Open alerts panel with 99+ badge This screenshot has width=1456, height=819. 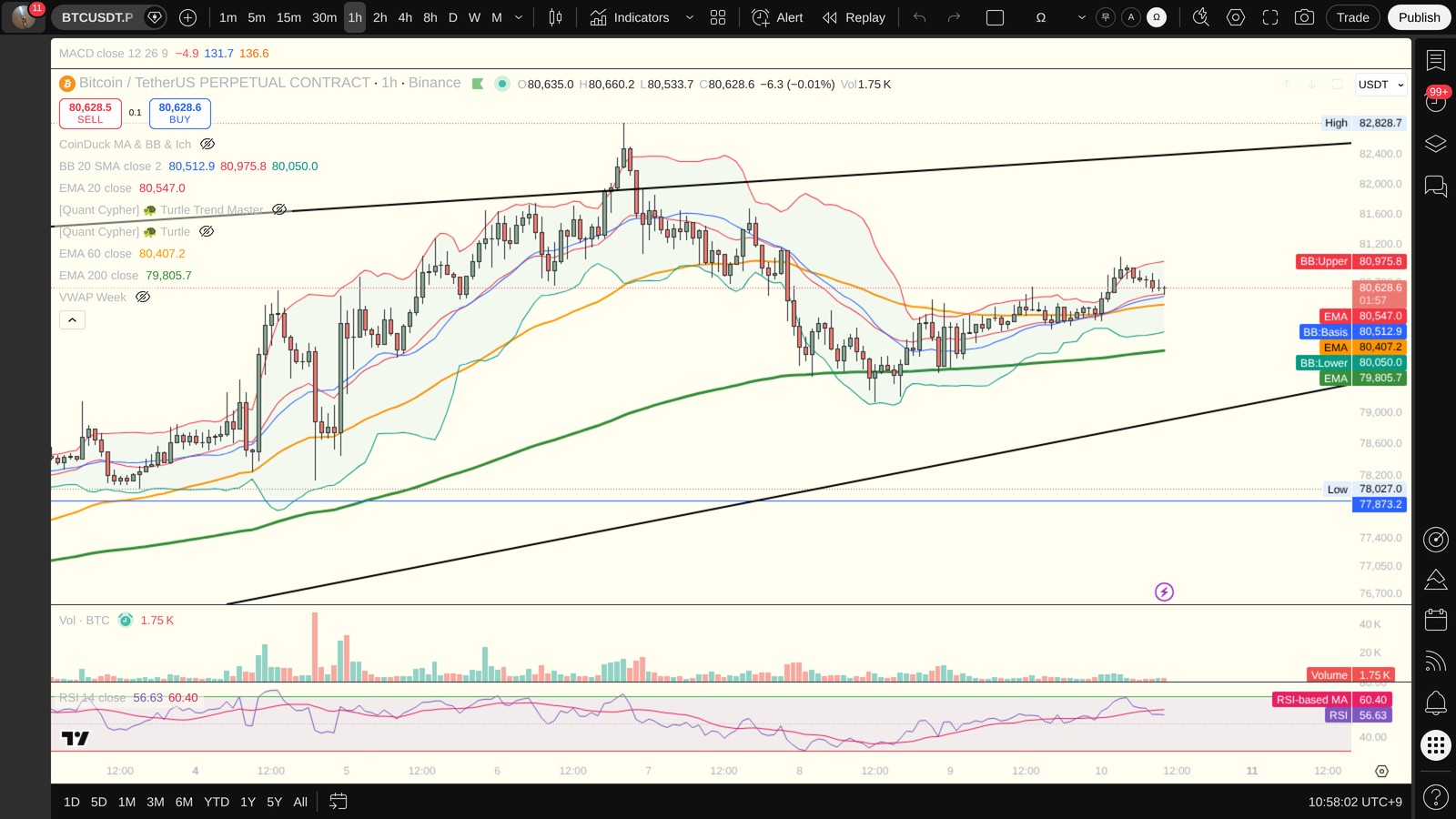1436,101
